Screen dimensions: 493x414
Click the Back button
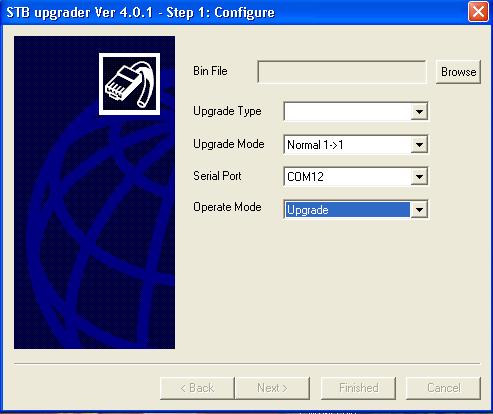(197, 388)
